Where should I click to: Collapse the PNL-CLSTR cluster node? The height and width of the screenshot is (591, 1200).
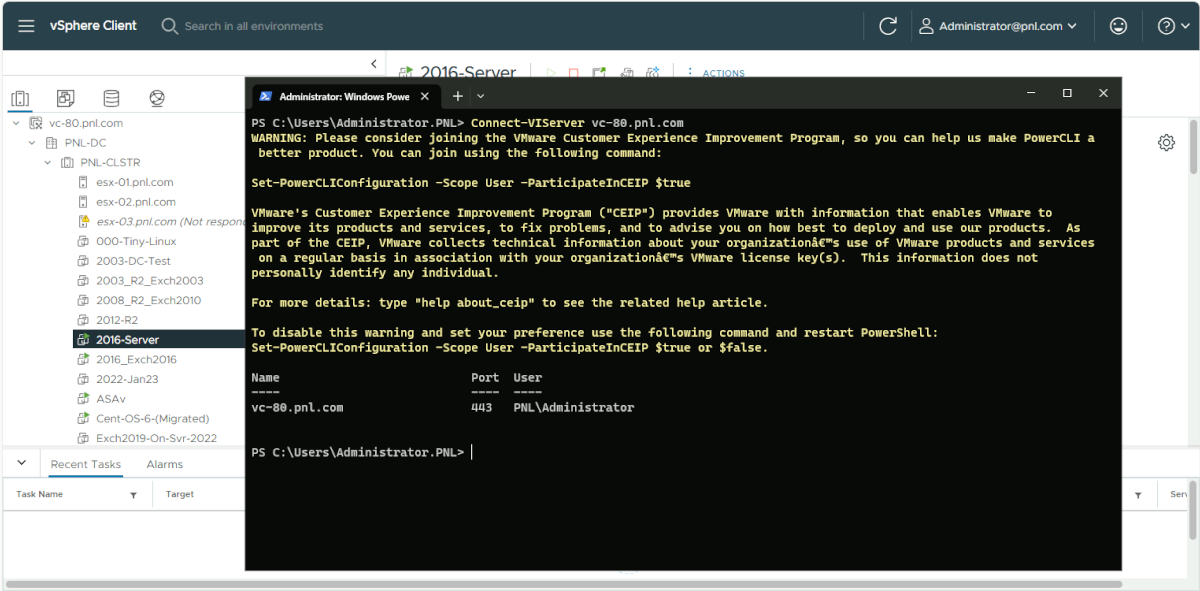(x=48, y=162)
